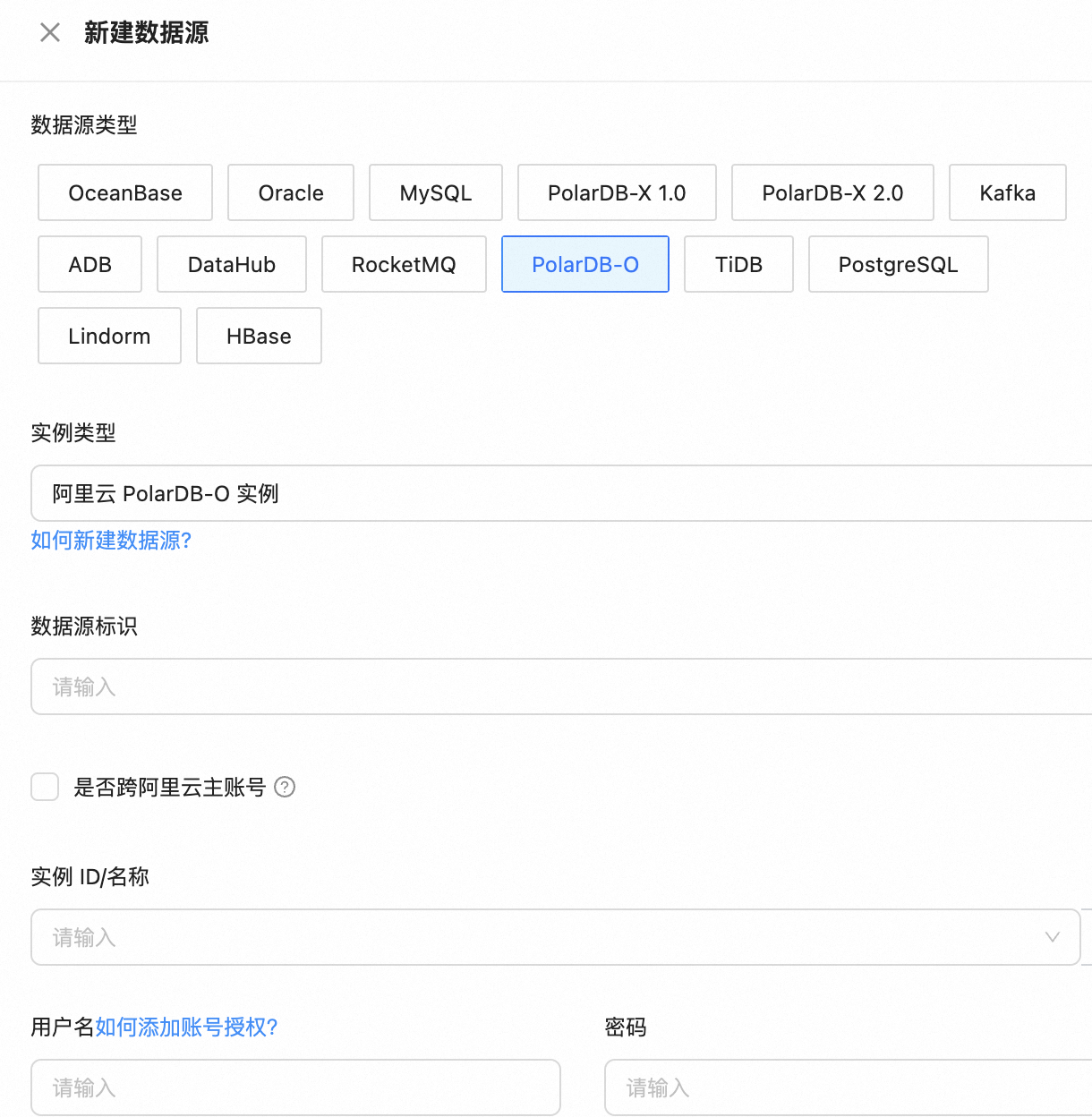
Task: Choose ADB data source type
Action: (90, 264)
